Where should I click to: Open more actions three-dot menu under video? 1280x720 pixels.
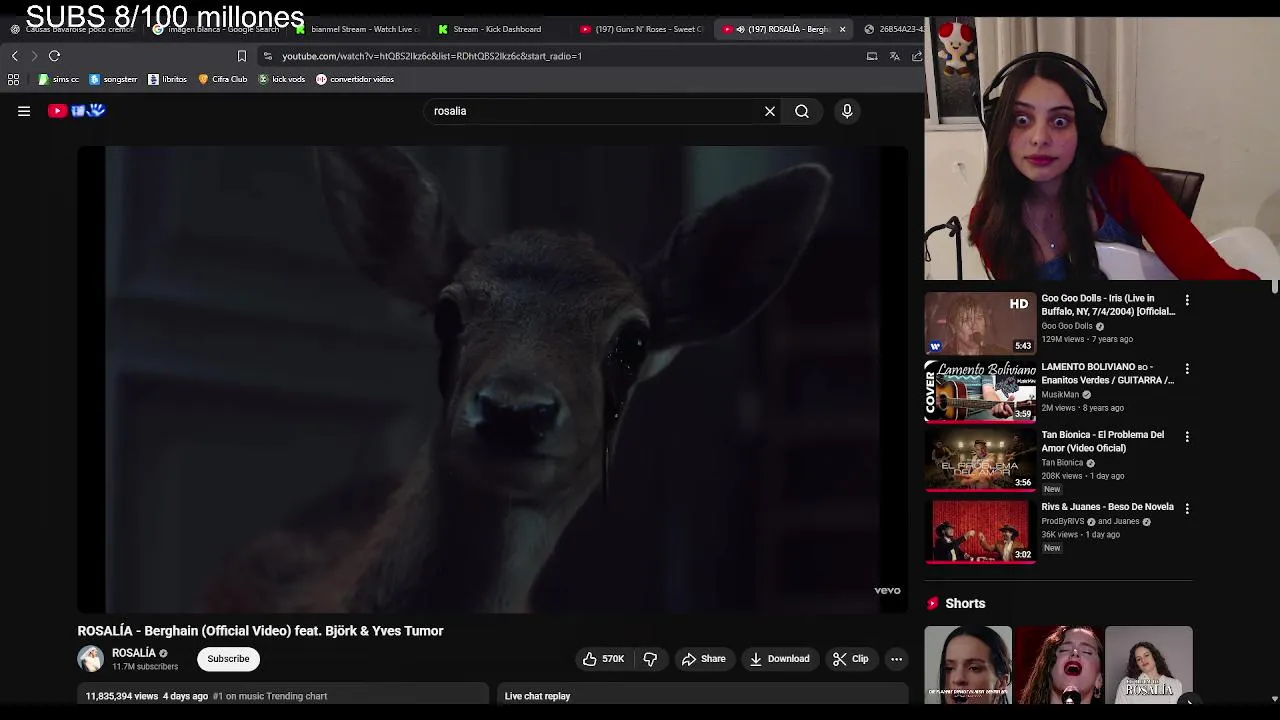tap(897, 659)
